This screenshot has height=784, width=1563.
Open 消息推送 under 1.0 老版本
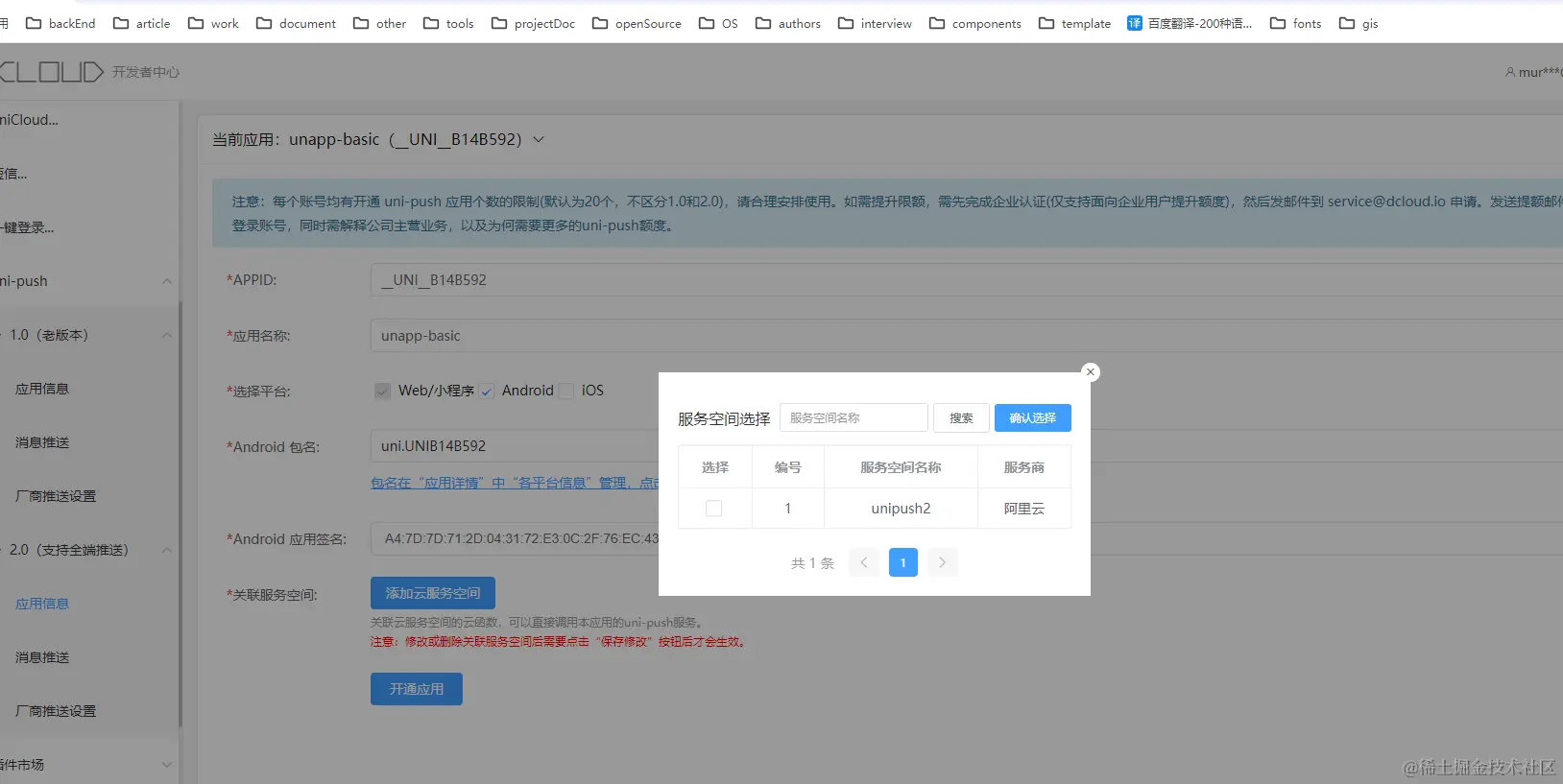(42, 442)
